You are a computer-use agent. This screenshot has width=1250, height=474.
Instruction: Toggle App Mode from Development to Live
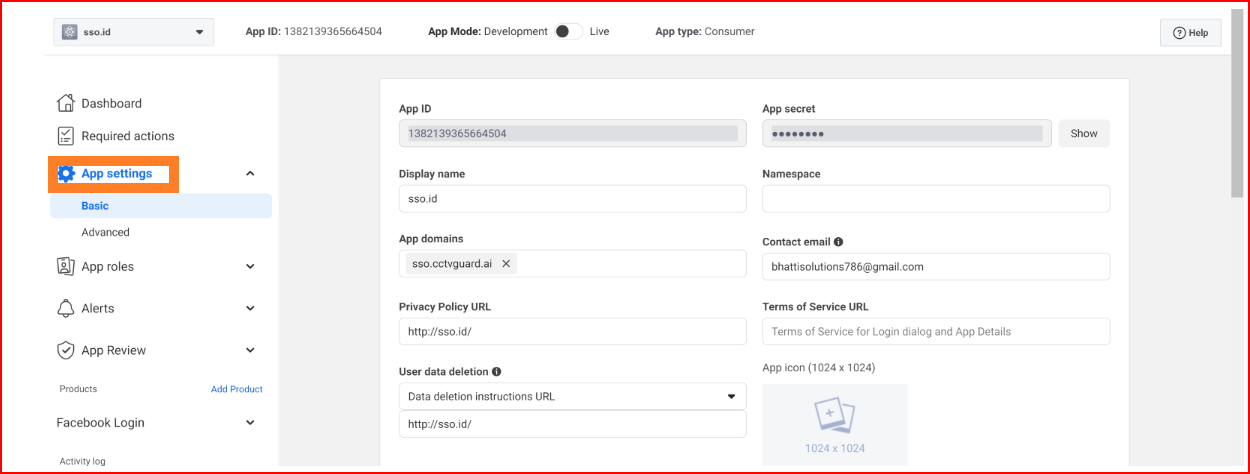pos(568,31)
